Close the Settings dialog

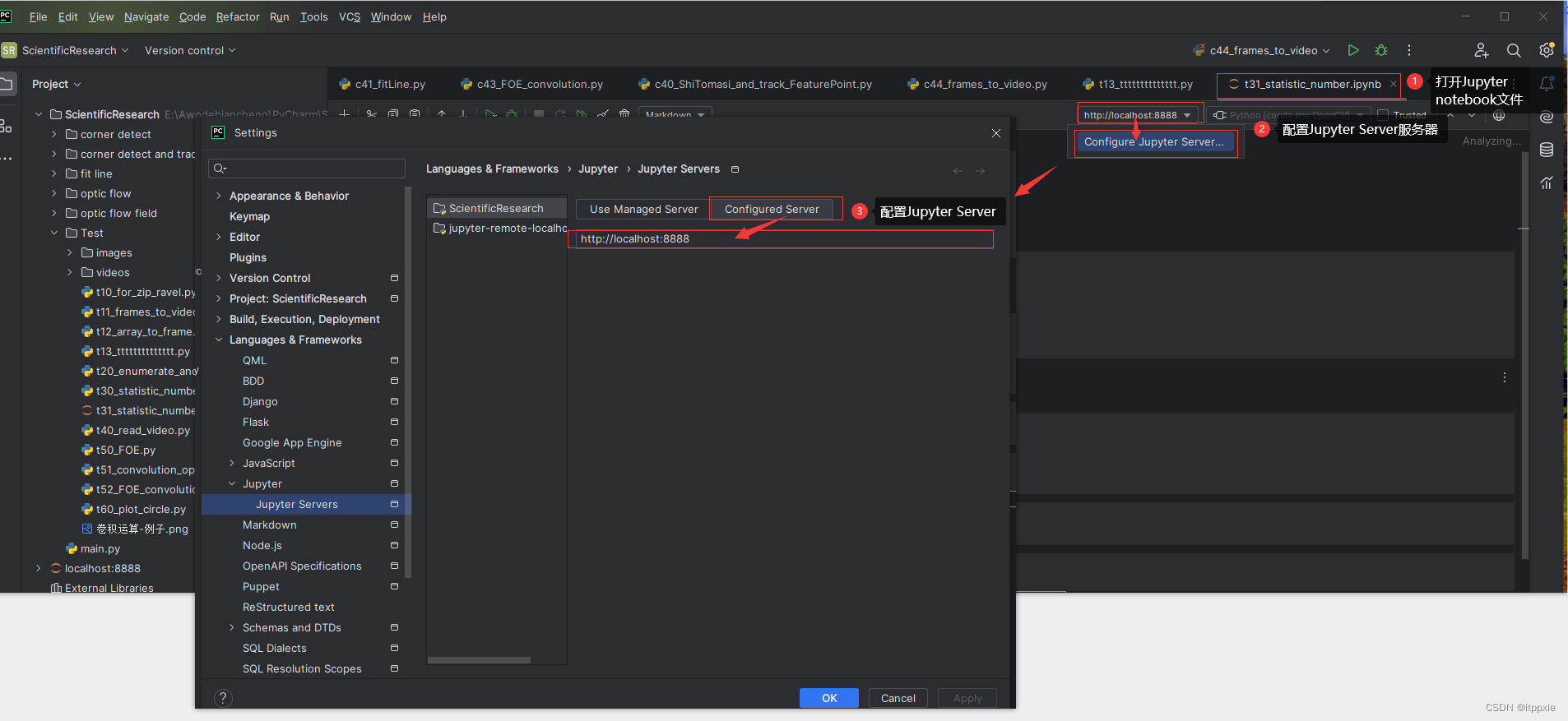(996, 133)
